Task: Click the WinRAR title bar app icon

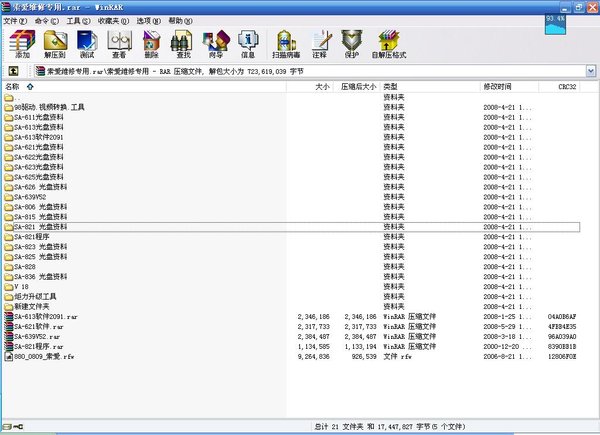Action: [x=5, y=7]
